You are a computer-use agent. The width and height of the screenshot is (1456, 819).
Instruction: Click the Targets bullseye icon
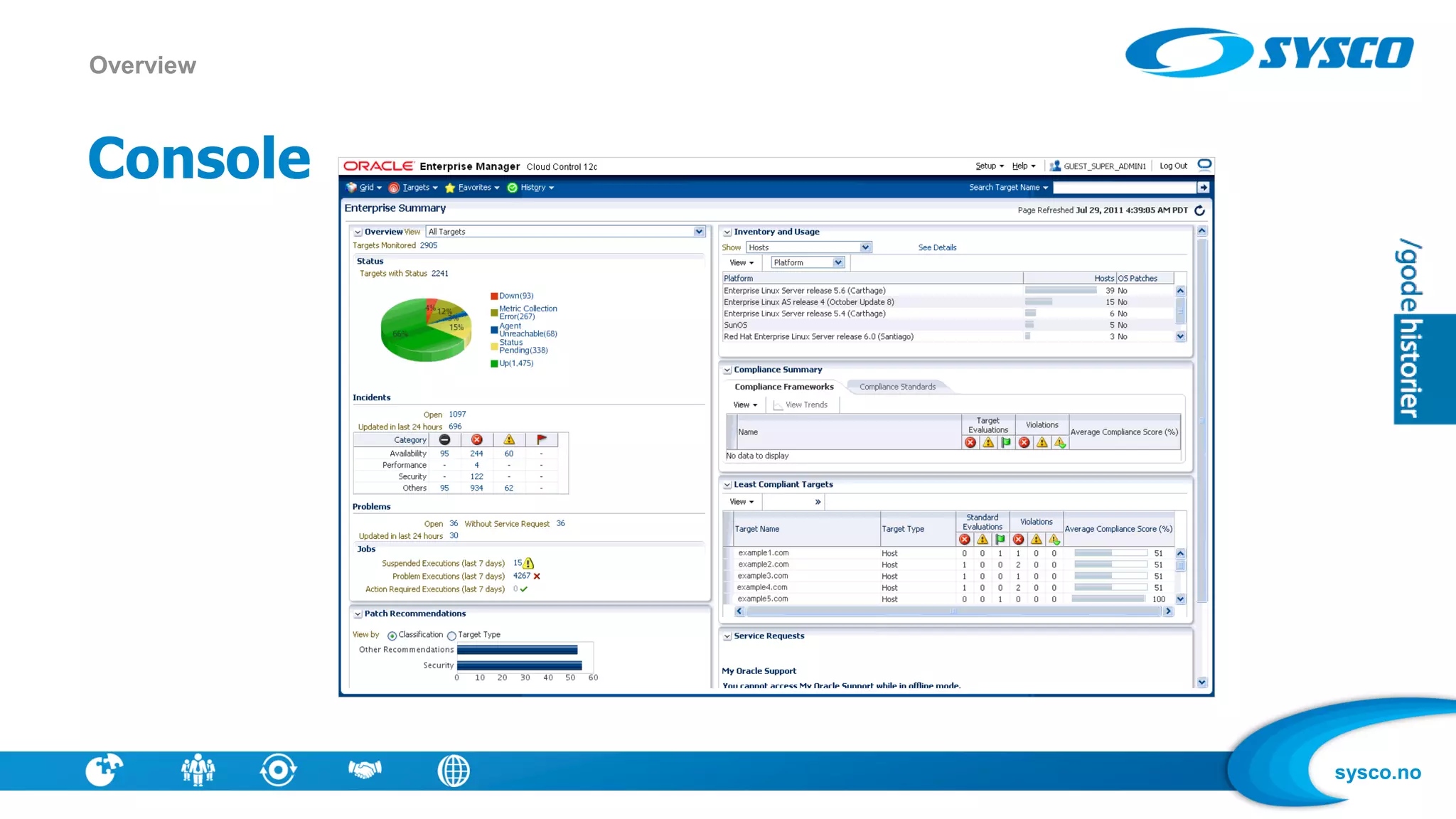click(394, 188)
